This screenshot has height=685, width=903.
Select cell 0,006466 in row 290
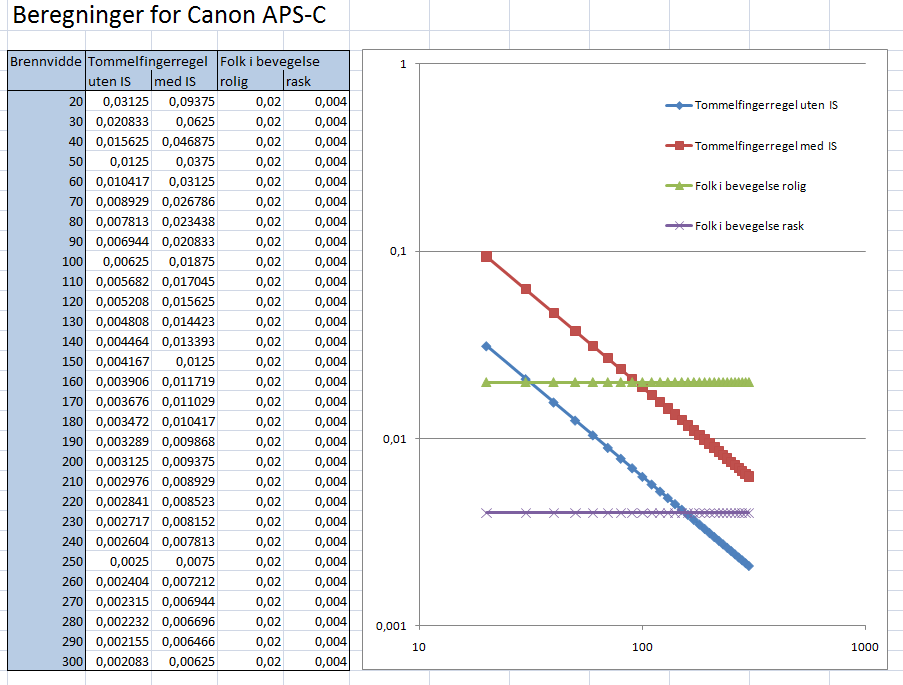(185, 641)
